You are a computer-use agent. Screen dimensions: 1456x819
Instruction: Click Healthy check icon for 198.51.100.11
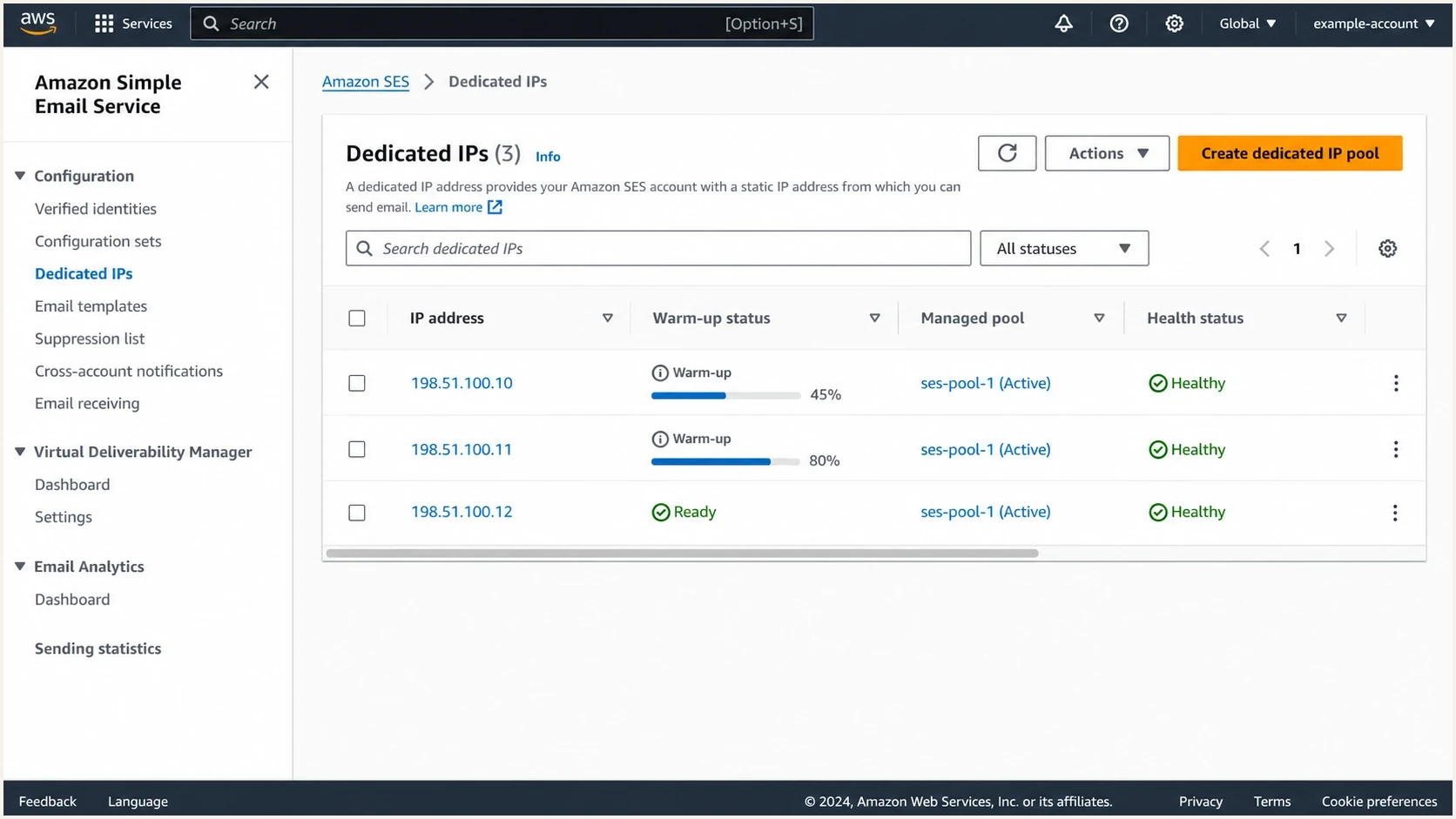click(x=1157, y=449)
